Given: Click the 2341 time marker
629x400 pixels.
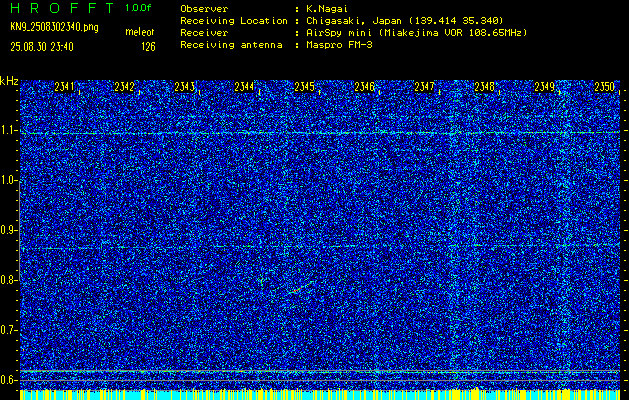Looking at the screenshot, I should pos(65,86).
